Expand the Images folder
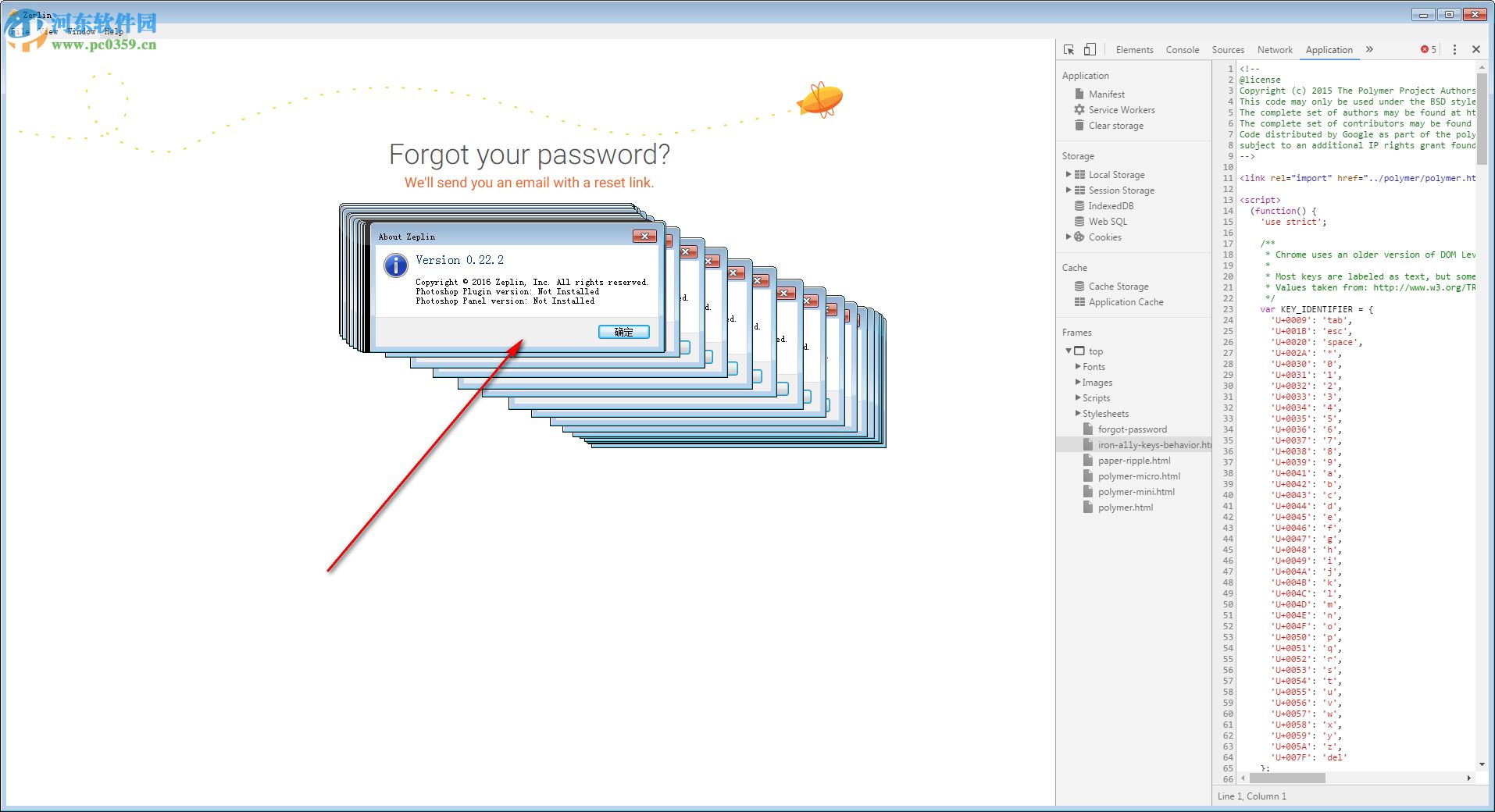The height and width of the screenshot is (812, 1495). pyautogui.click(x=1078, y=382)
